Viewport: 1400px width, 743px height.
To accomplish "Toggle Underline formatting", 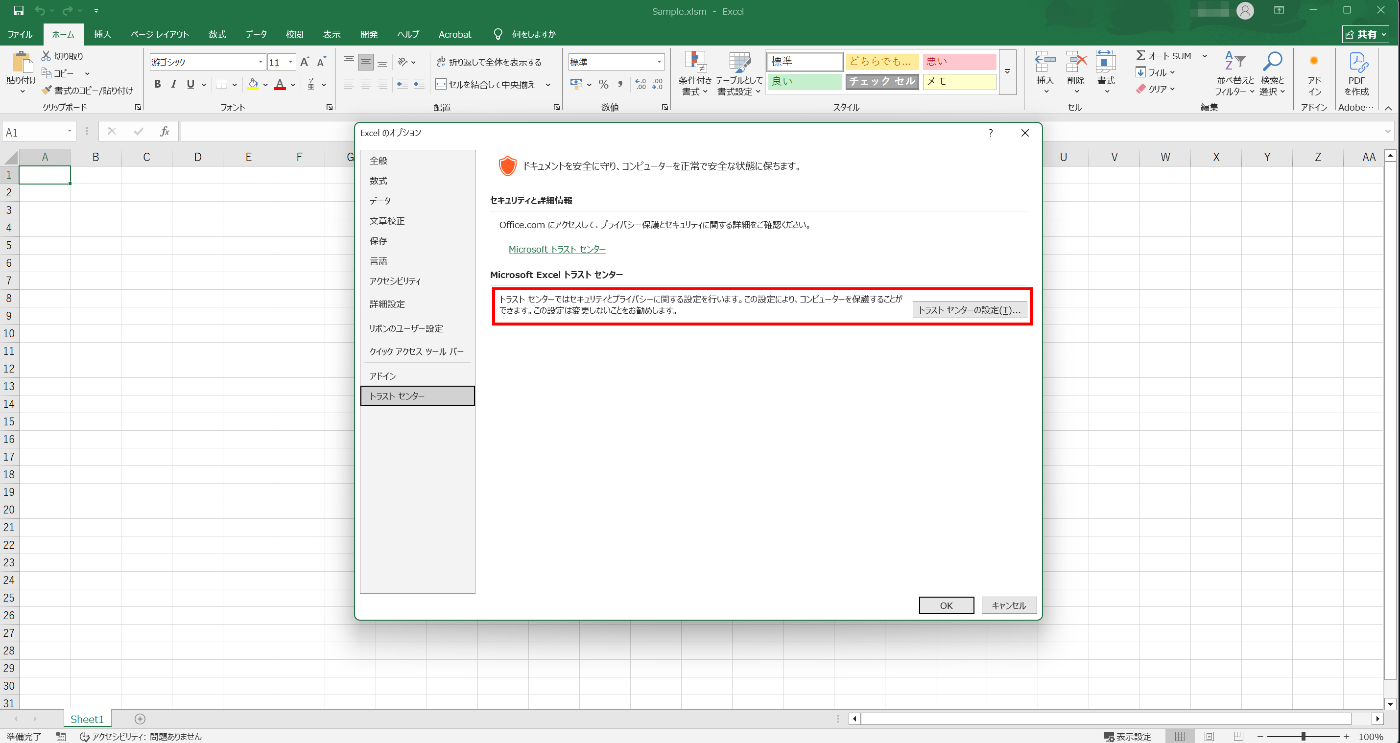I will point(190,85).
